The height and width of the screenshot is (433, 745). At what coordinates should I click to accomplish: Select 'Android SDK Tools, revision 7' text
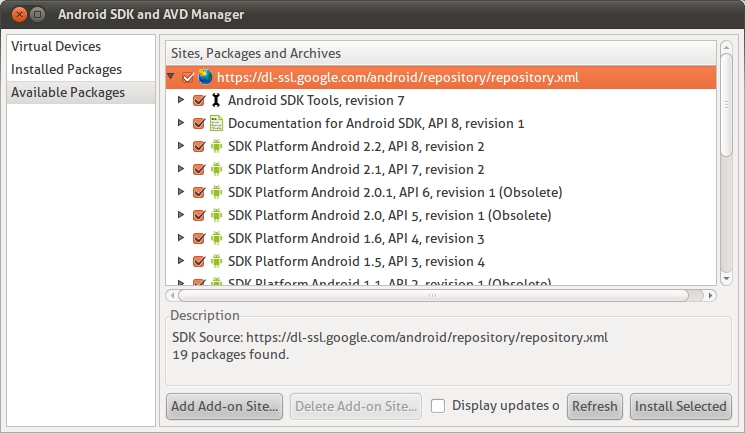316,100
